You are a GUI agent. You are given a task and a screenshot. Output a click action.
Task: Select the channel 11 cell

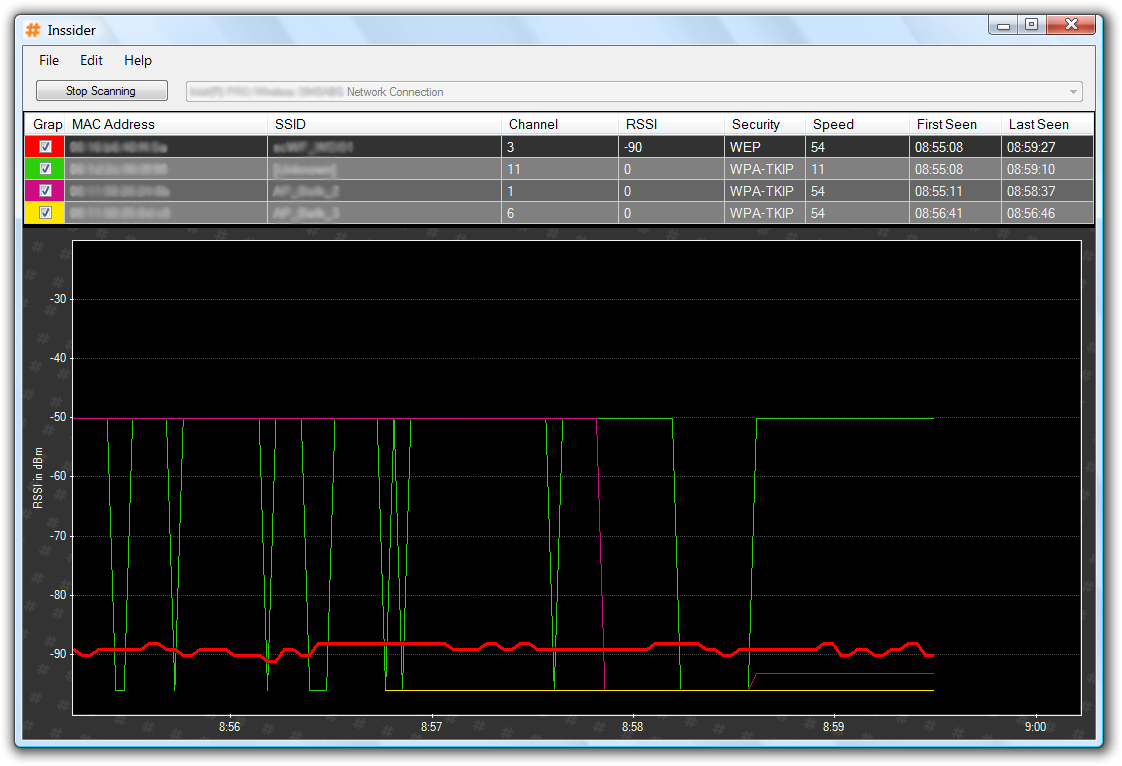pyautogui.click(x=560, y=169)
